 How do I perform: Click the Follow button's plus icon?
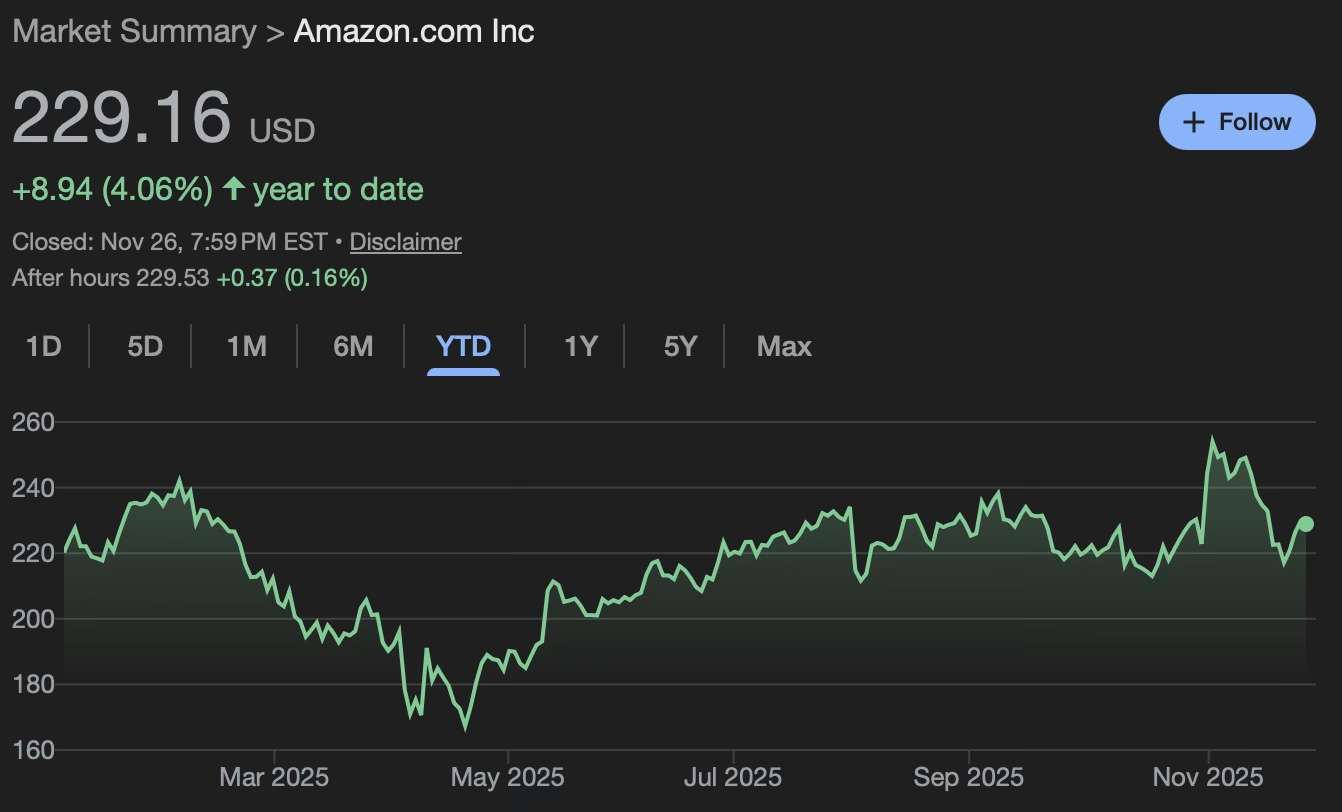(x=1193, y=121)
